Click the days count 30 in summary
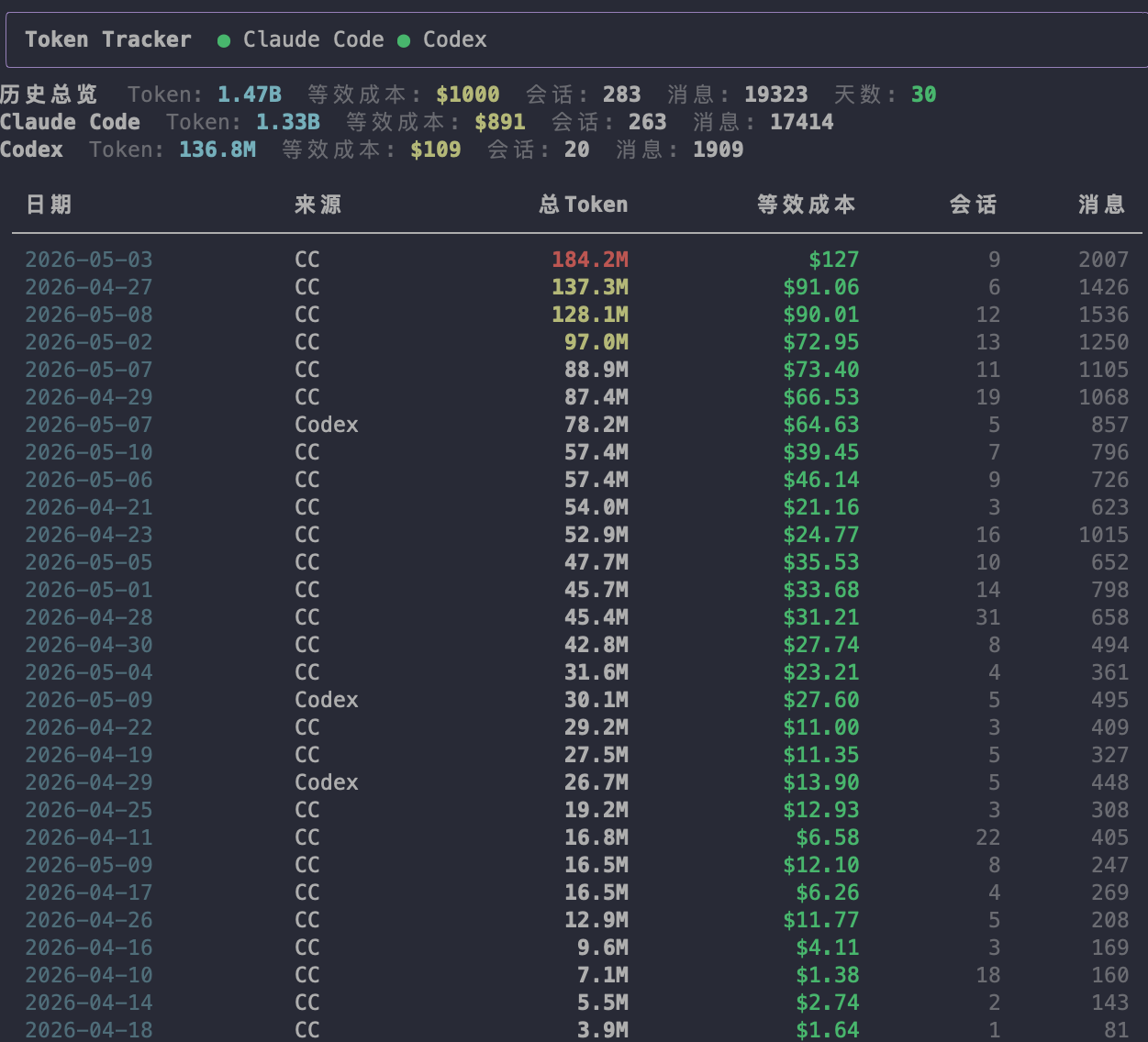This screenshot has height=1042, width=1148. tap(924, 94)
